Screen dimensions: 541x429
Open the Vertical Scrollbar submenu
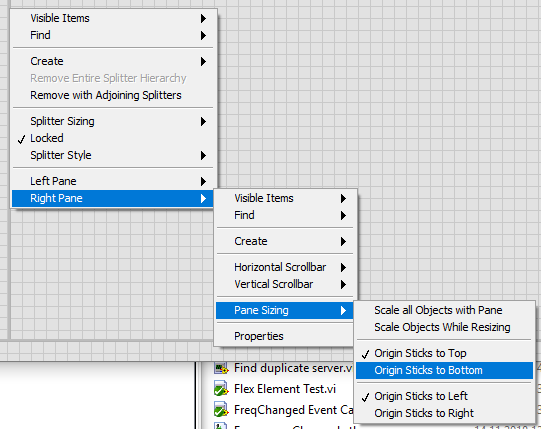pyautogui.click(x=285, y=284)
